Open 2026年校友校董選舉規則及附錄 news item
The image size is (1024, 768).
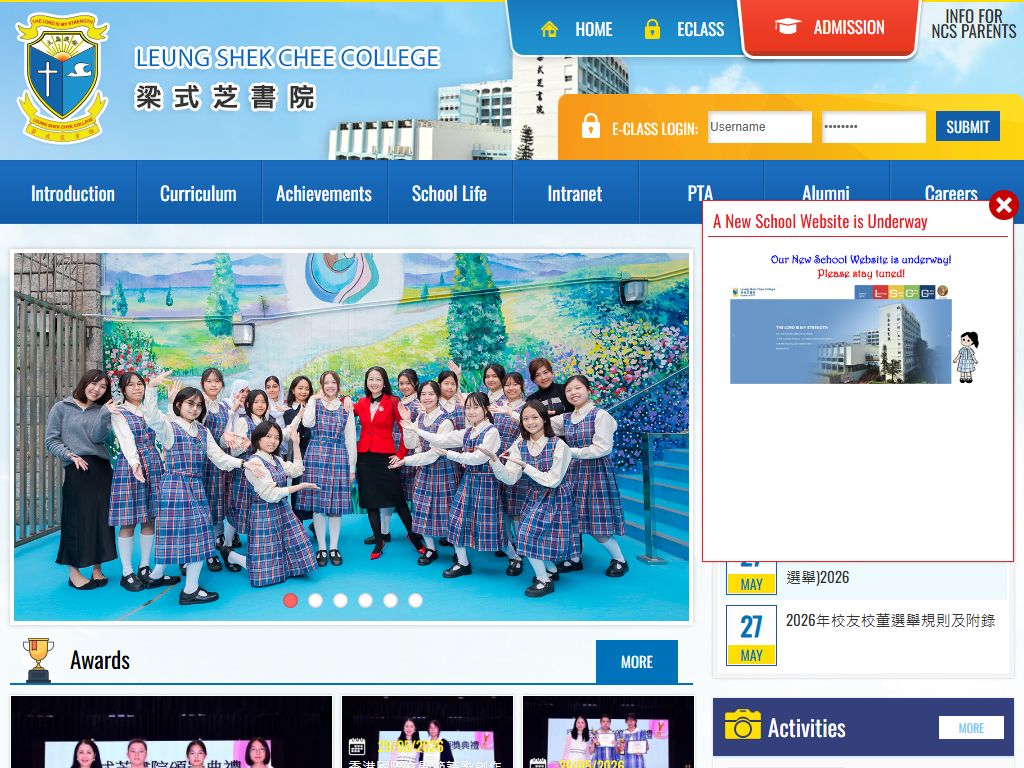[x=890, y=620]
